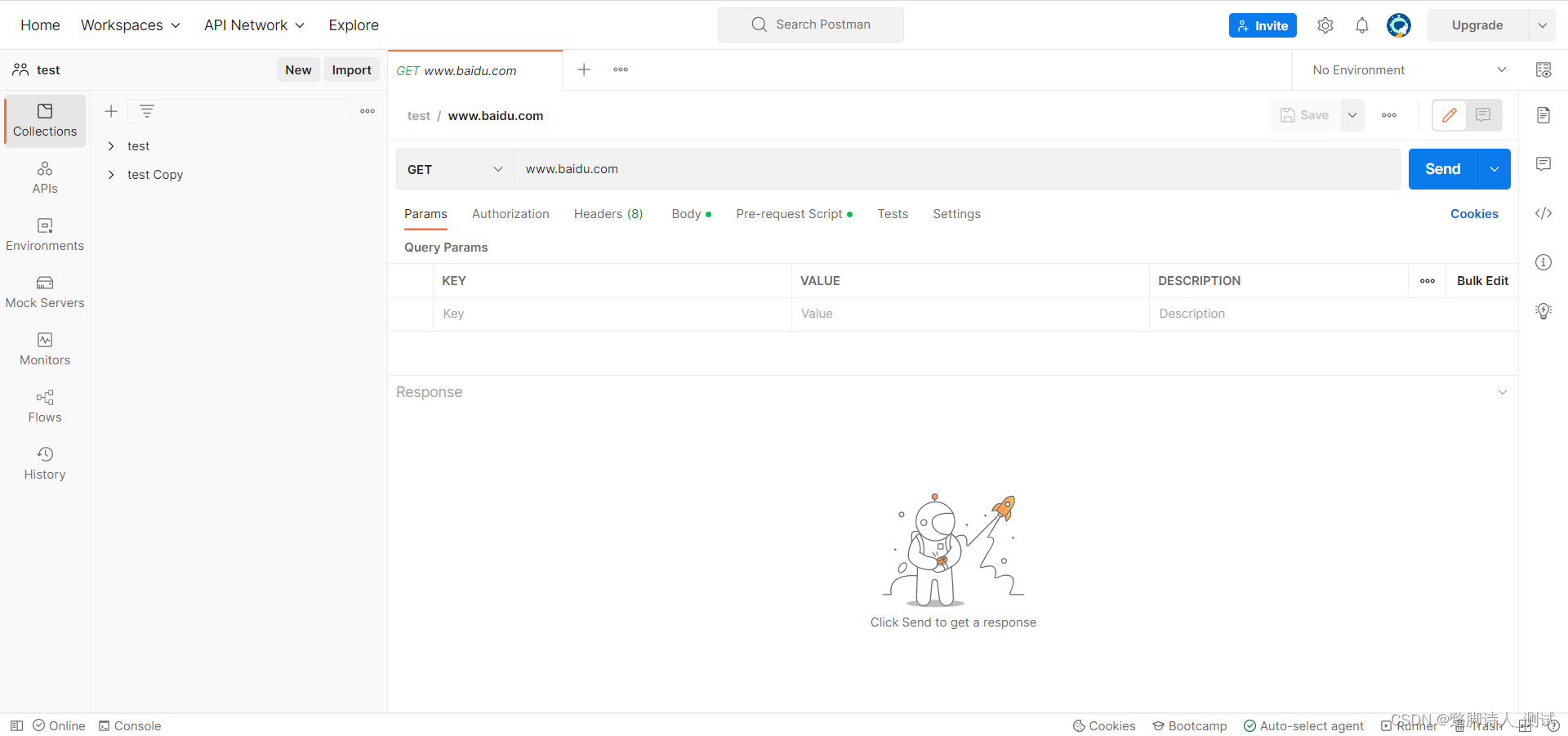Open the Mock Servers panel

[45, 292]
